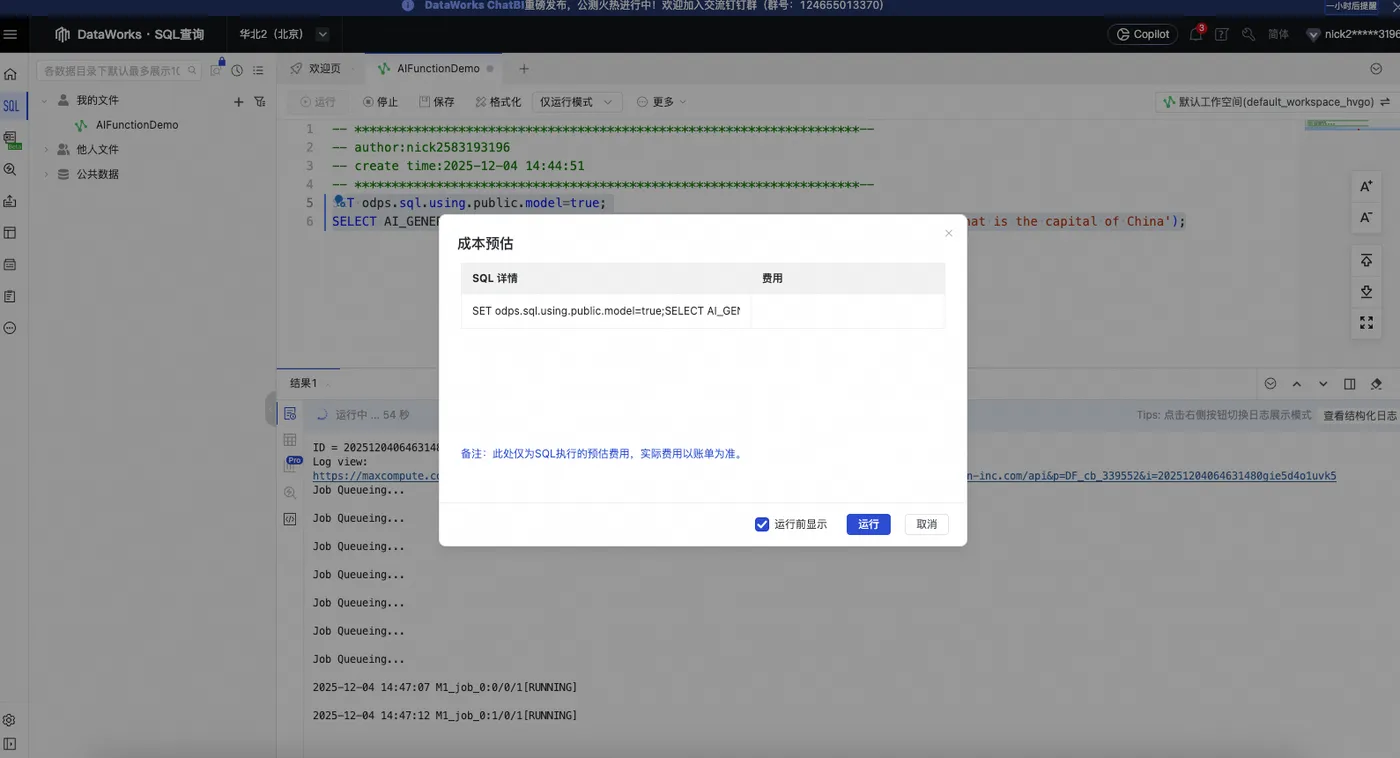Open the 仅运行模式 dropdown

[x=577, y=102]
